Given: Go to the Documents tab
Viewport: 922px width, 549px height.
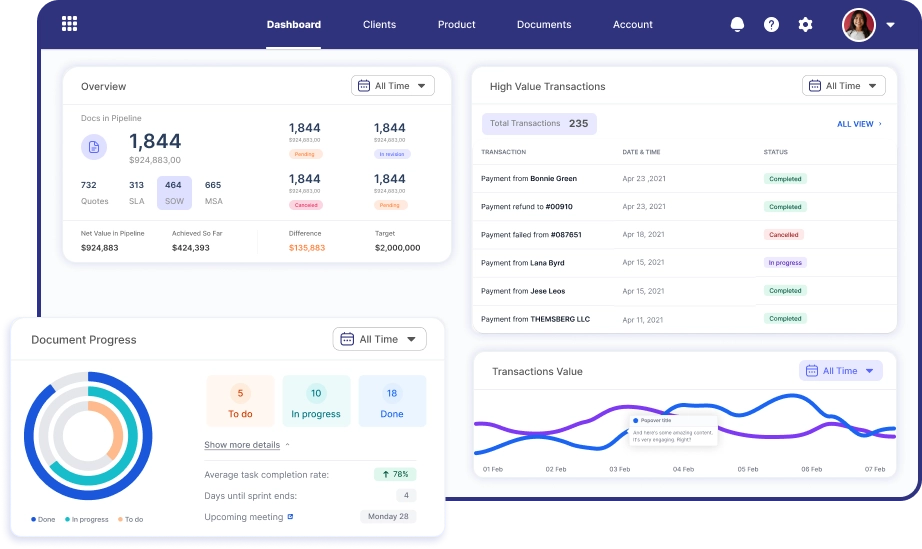Looking at the screenshot, I should click(x=544, y=25).
